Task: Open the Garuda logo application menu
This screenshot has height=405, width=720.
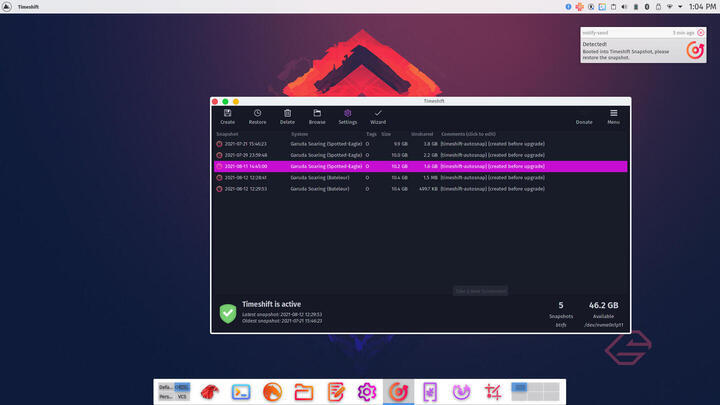Action: tap(6, 6)
